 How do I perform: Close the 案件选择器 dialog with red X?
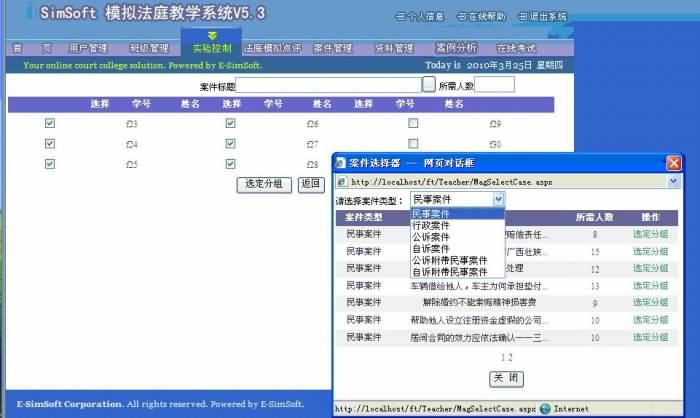[673, 162]
